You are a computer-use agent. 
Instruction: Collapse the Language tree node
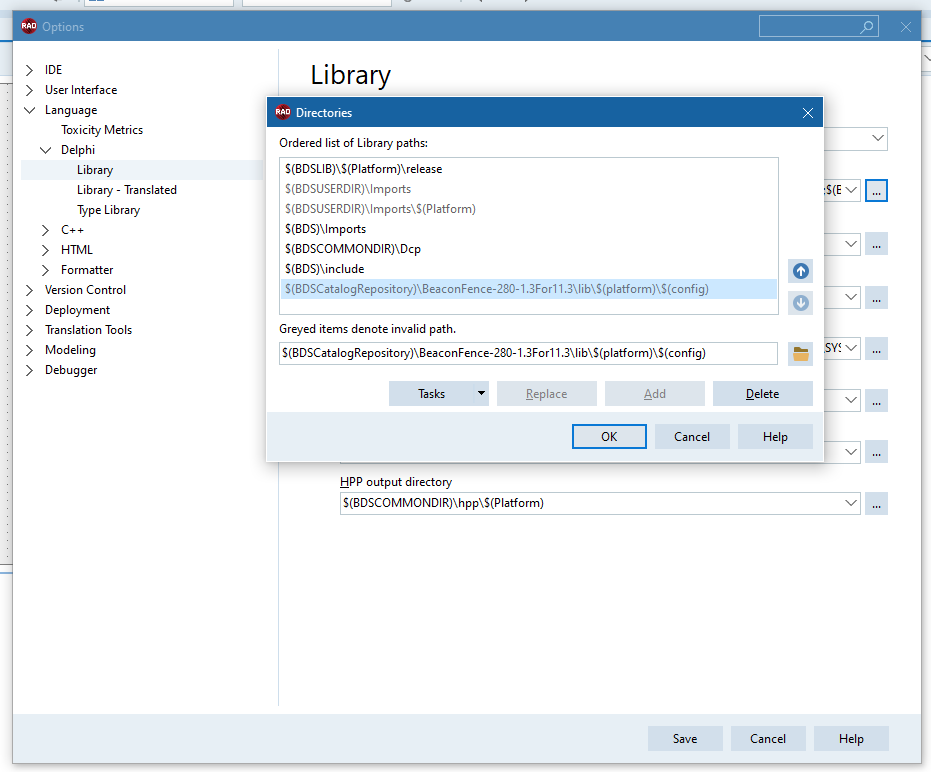tap(29, 110)
